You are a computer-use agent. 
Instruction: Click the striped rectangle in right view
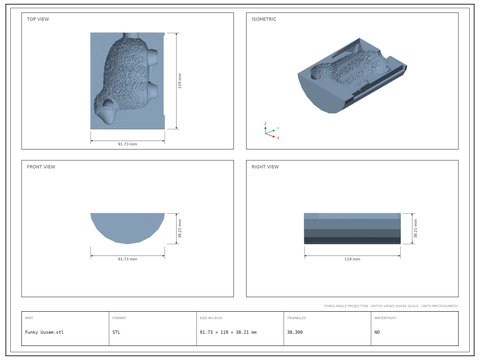pyautogui.click(x=352, y=228)
